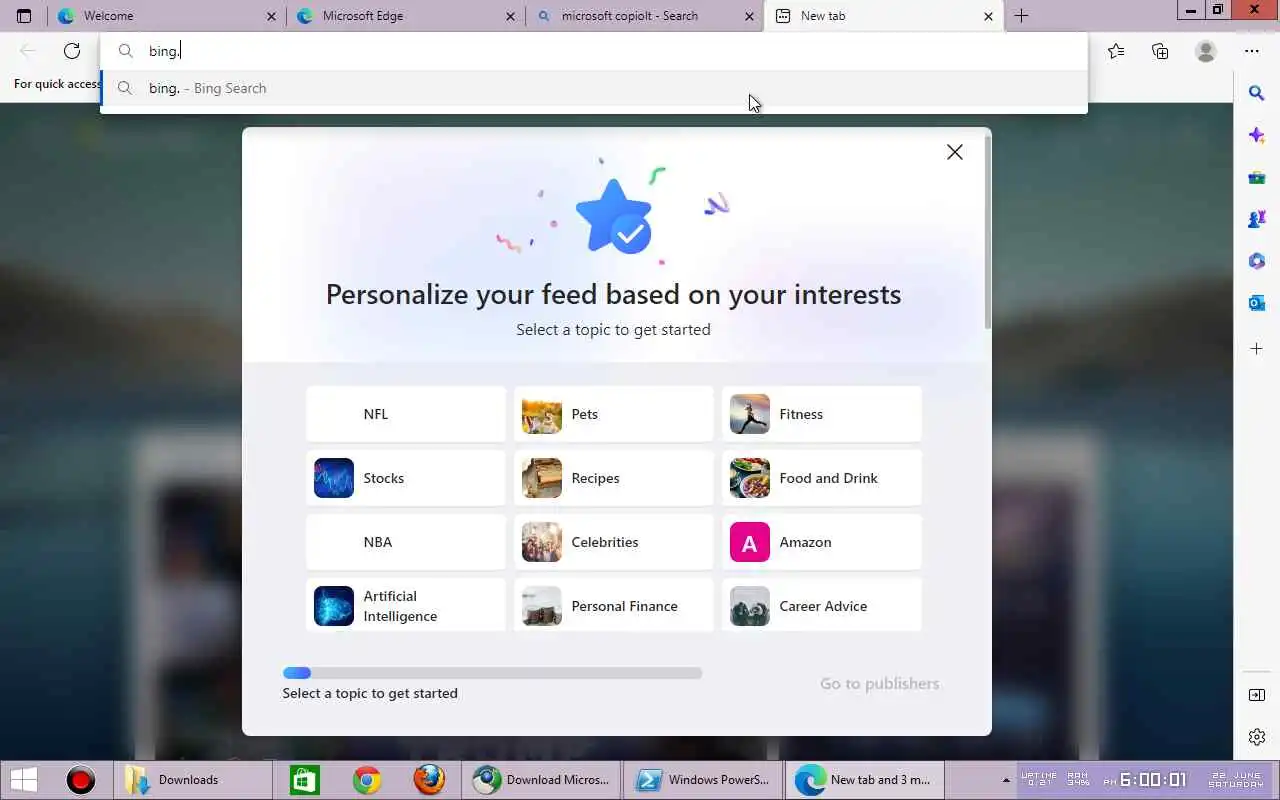Click the red record button in taskbar
The width and height of the screenshot is (1280, 800).
pos(80,780)
